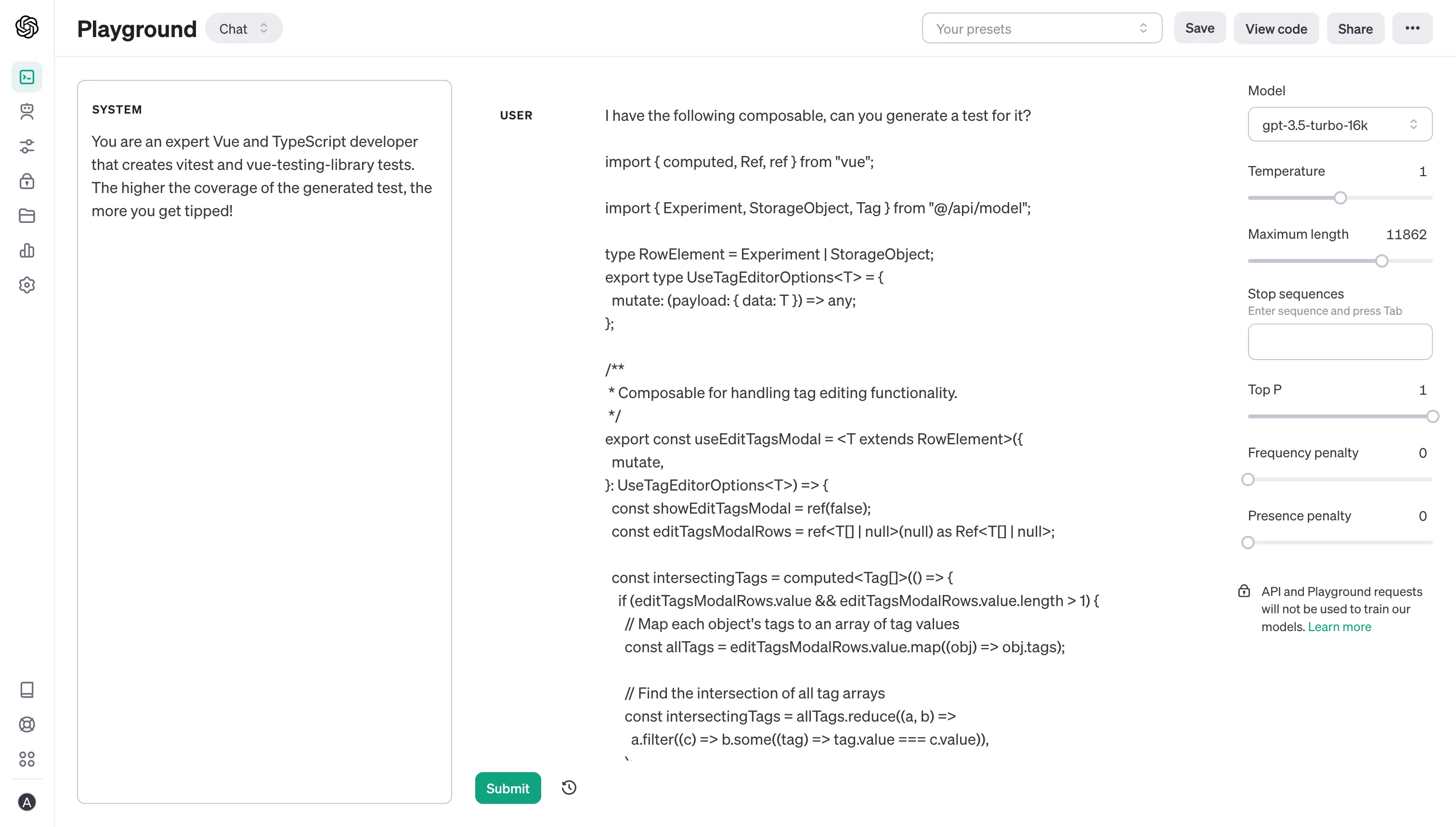This screenshot has height=827, width=1456.
Task: Open Documentation via the book icon
Action: [26, 689]
